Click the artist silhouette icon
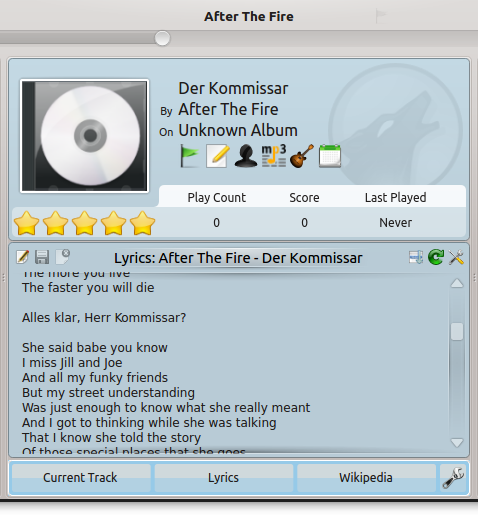The height and width of the screenshot is (516, 478). point(246,156)
